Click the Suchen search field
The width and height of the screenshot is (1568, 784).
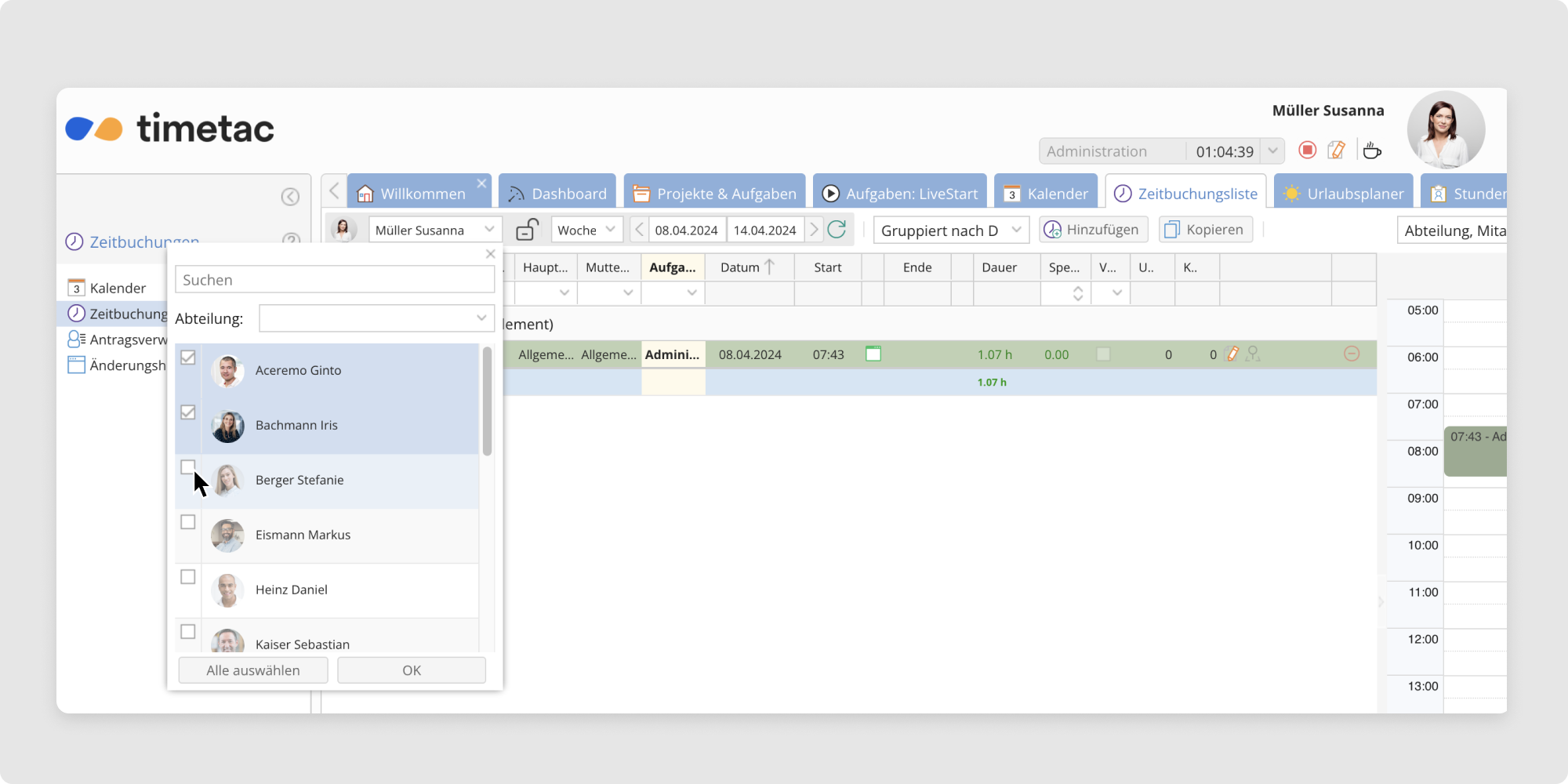pyautogui.click(x=335, y=280)
